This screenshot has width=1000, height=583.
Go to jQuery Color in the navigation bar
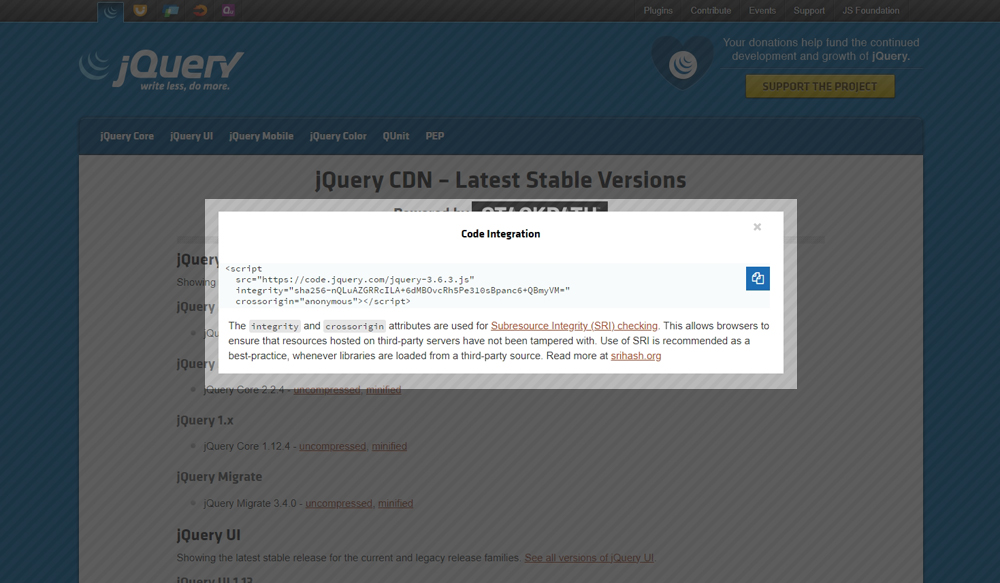(338, 136)
